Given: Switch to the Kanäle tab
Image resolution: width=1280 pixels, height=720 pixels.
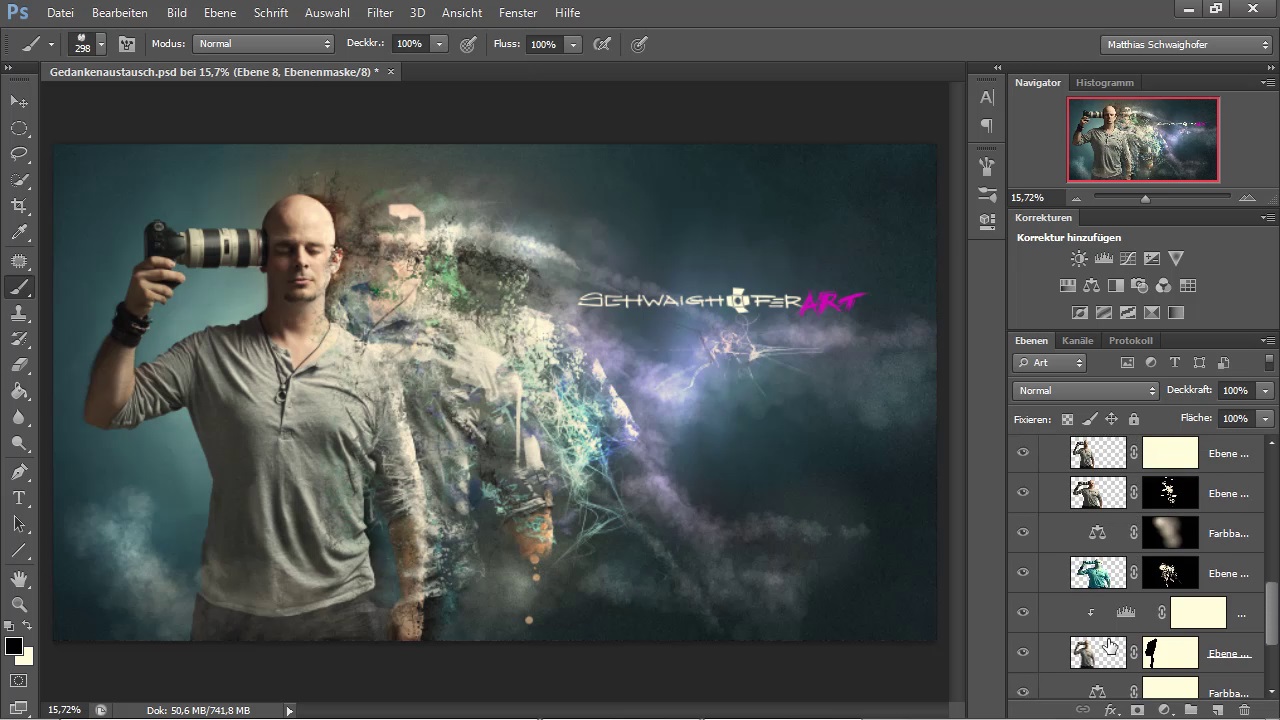Looking at the screenshot, I should 1077,341.
